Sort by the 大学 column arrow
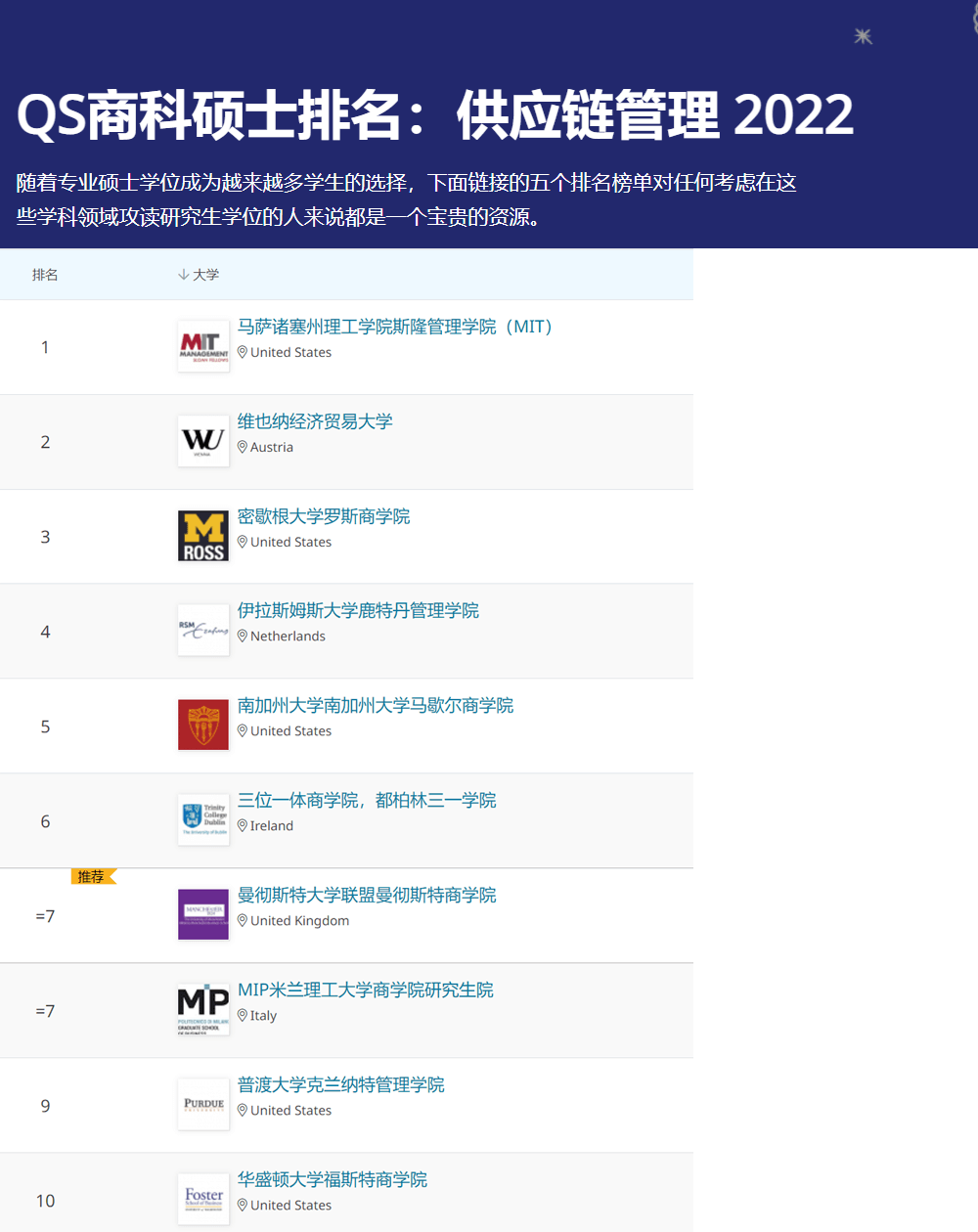The height and width of the screenshot is (1232, 978). pos(183,275)
